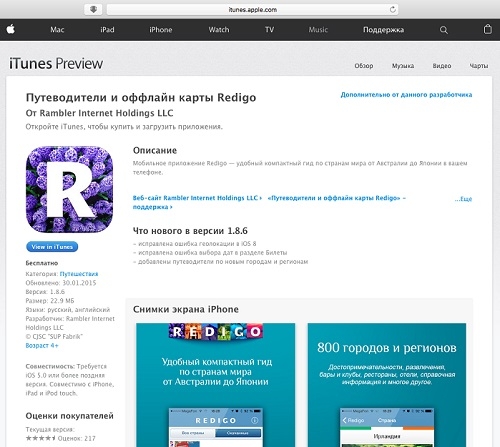Click the Redigo purple app icon
Screen dimensions: 500x447
pyautogui.click(x=69, y=189)
